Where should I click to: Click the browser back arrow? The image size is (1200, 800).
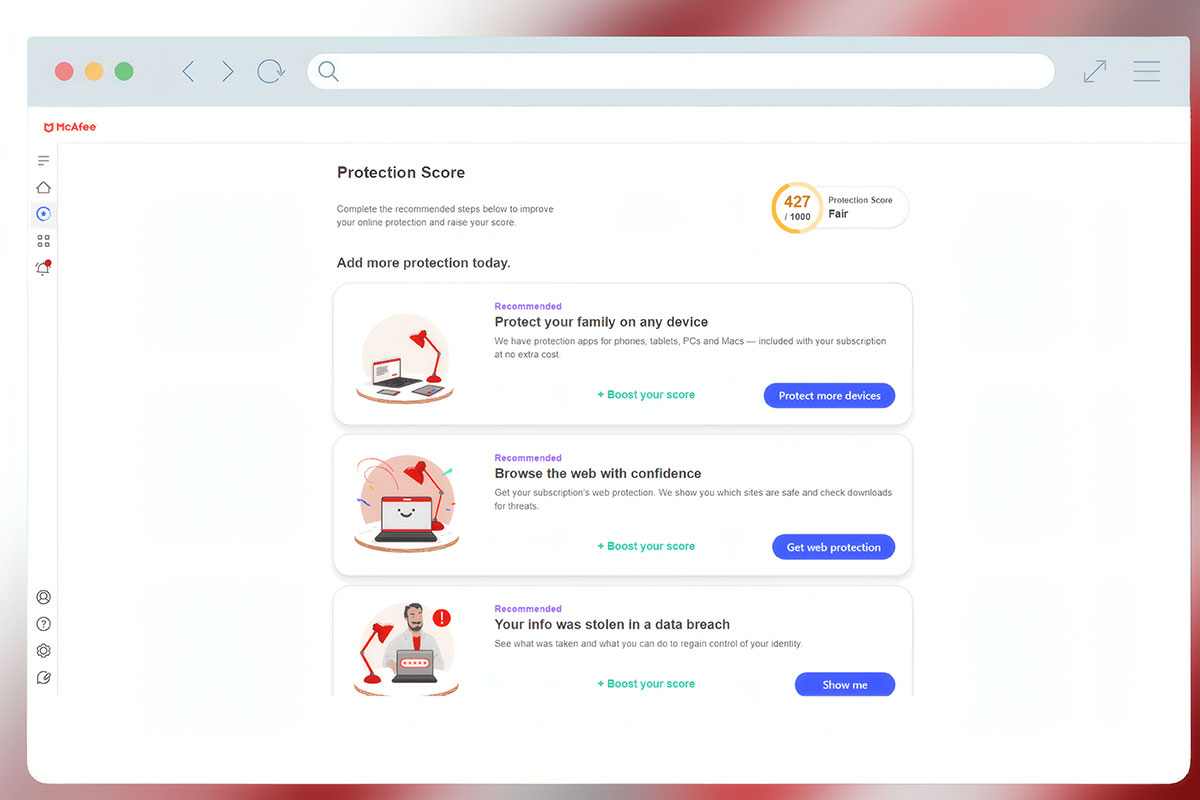[187, 71]
